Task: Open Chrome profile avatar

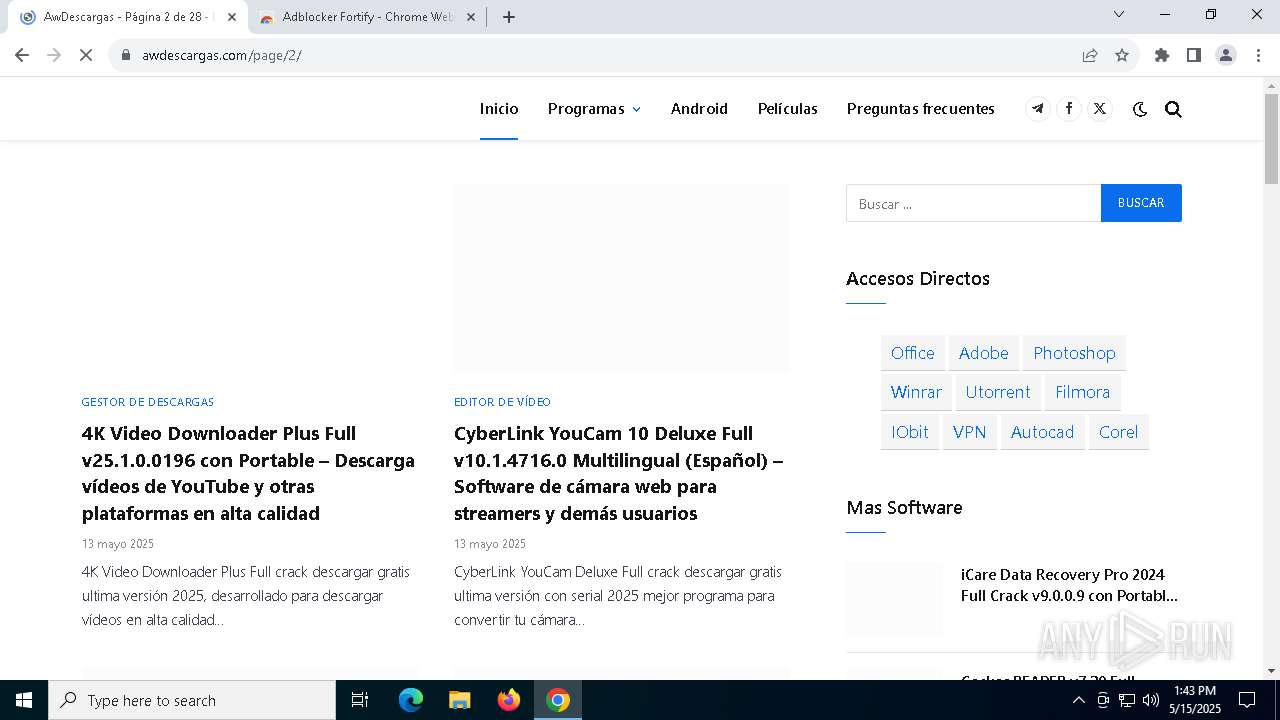Action: 1226,55
